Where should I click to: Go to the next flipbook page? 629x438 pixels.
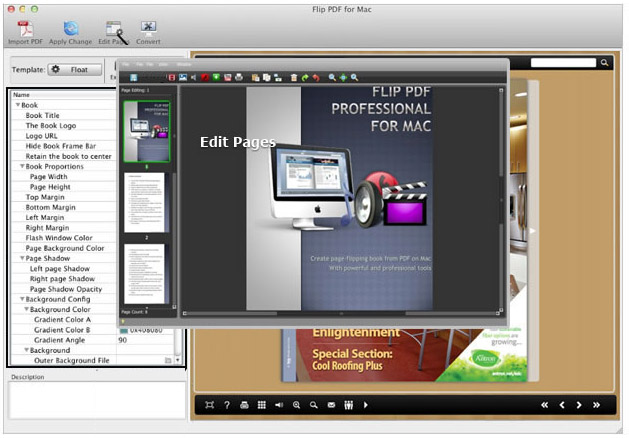(x=579, y=405)
